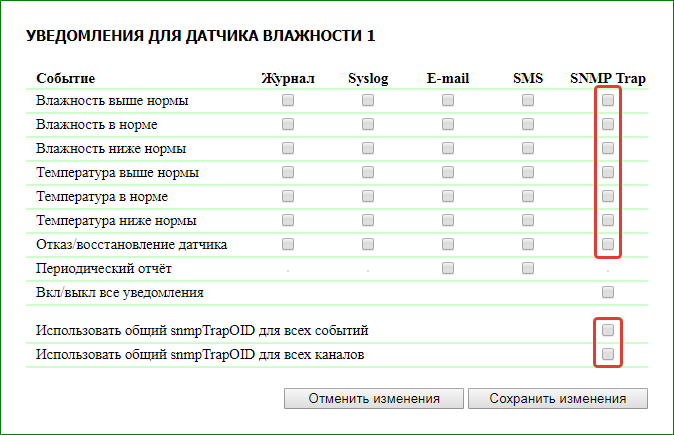This screenshot has height=435, width=674.
Task: Enable SMS for Периодический отчёт
Action: 528,268
